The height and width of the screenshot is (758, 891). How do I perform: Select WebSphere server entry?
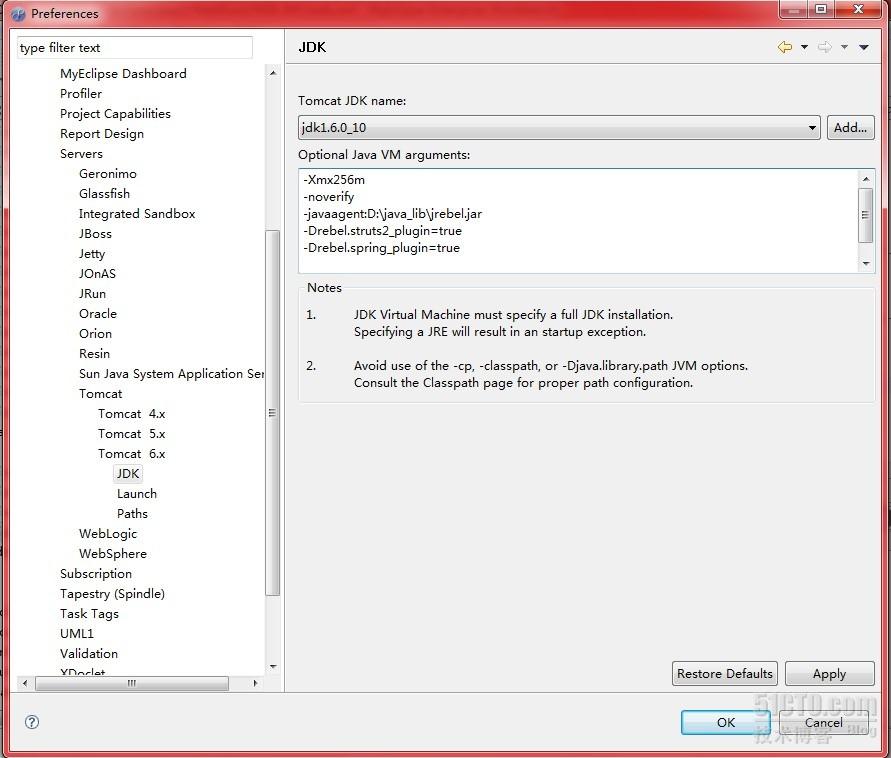tap(113, 553)
